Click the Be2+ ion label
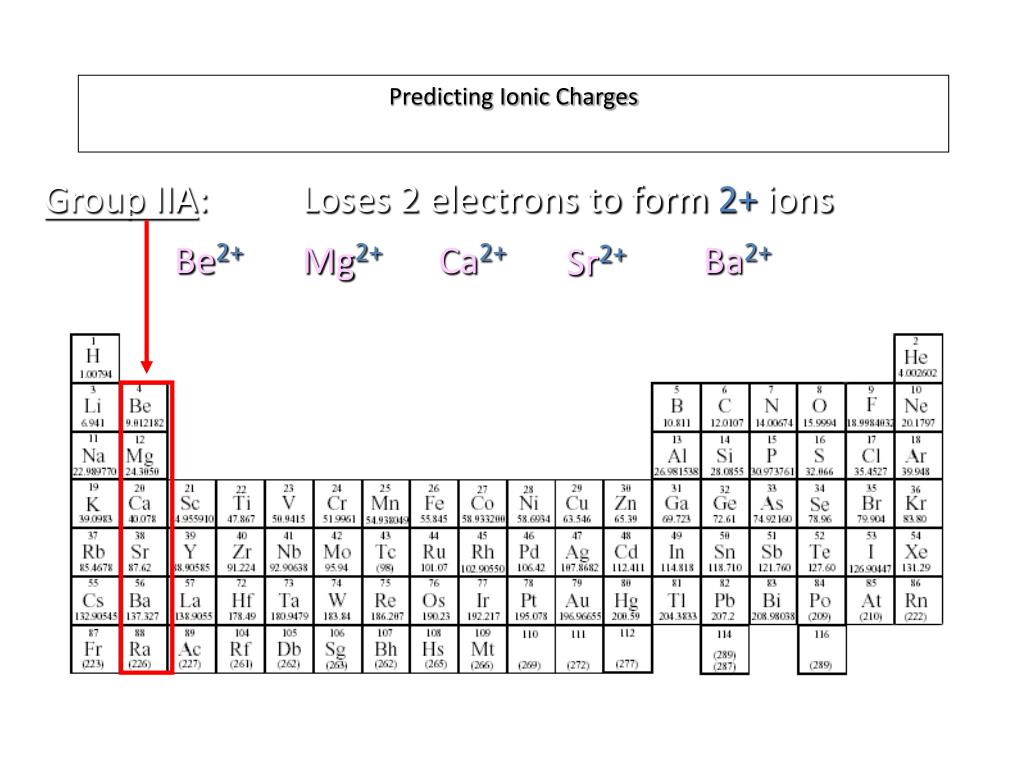The height and width of the screenshot is (768, 1024). tap(210, 260)
